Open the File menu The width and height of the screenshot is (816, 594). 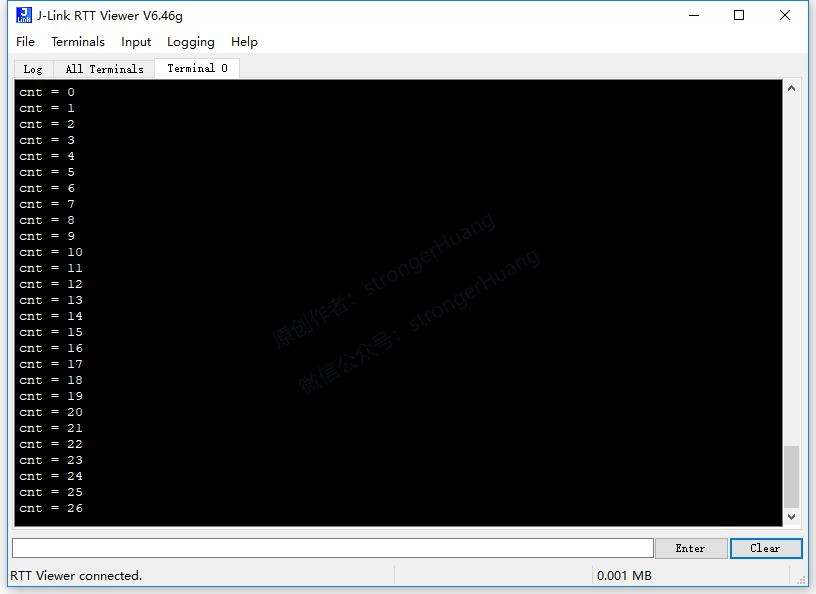(26, 42)
